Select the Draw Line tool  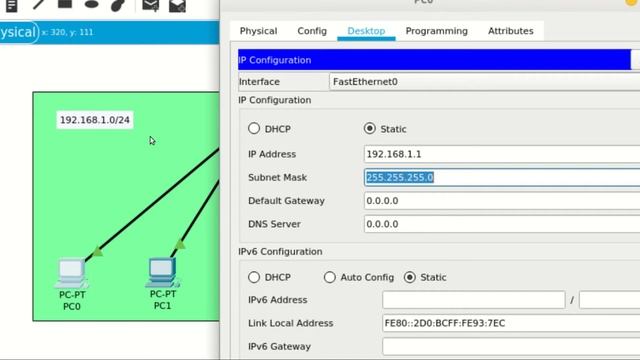coord(38,5)
